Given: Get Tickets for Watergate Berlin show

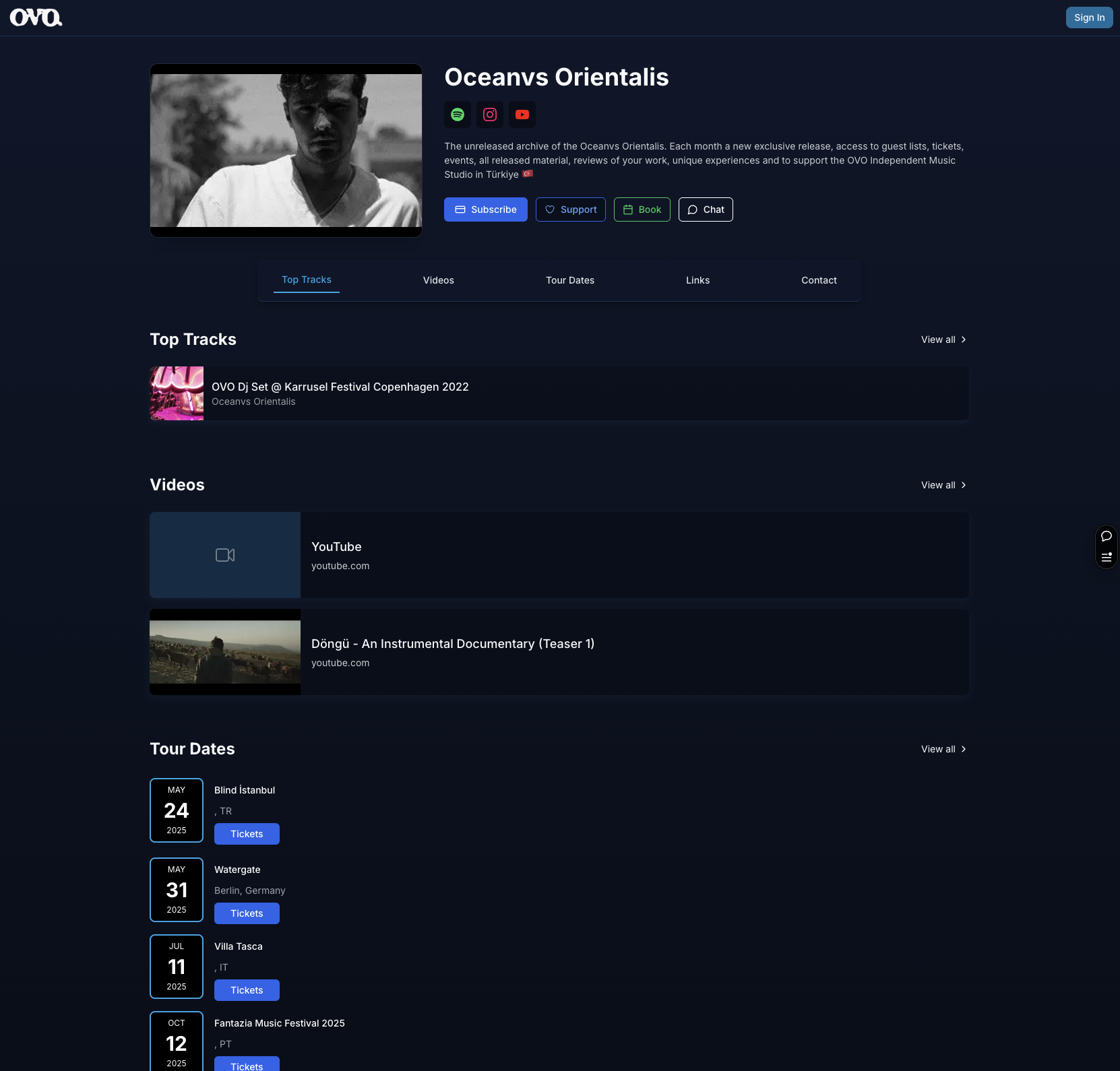Looking at the screenshot, I should [x=247, y=913].
